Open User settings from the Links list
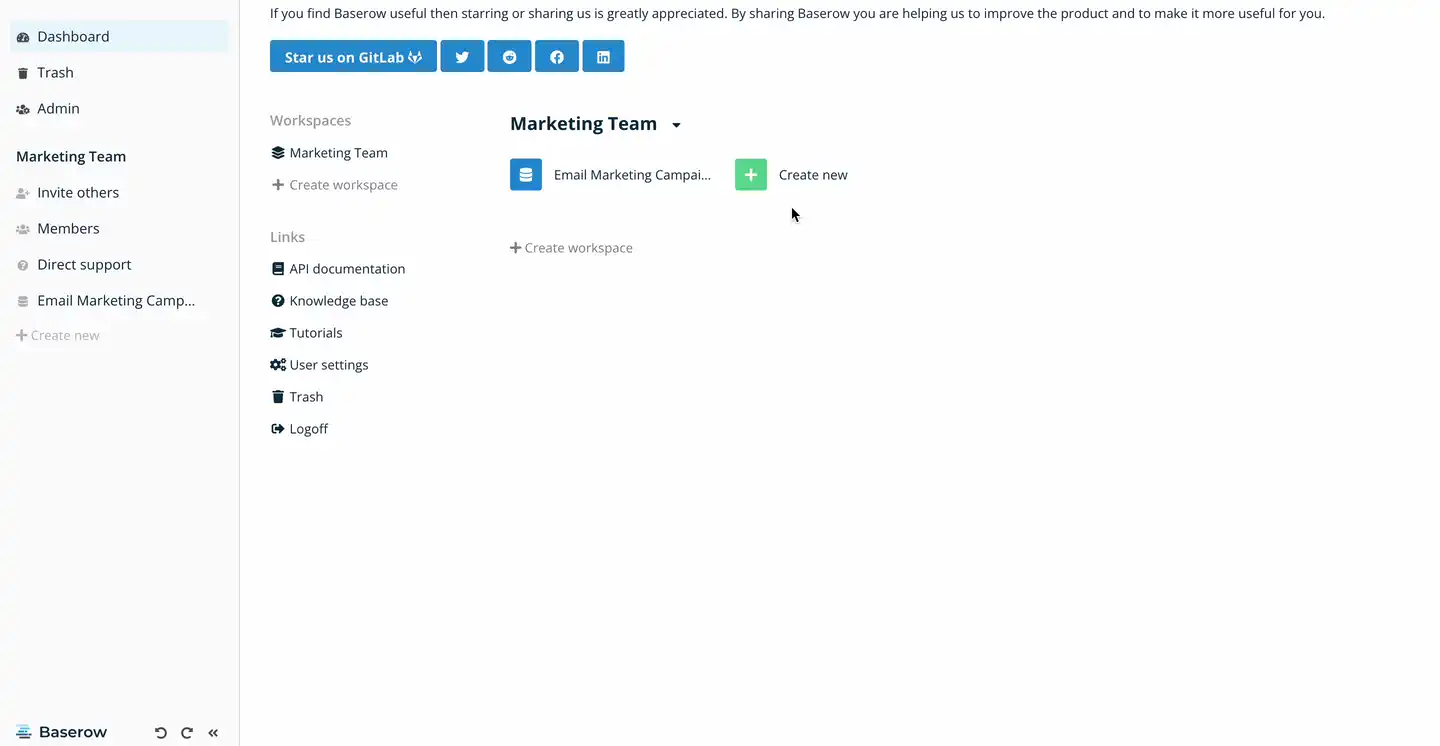Viewport: 1440px width, 746px height. [x=328, y=364]
